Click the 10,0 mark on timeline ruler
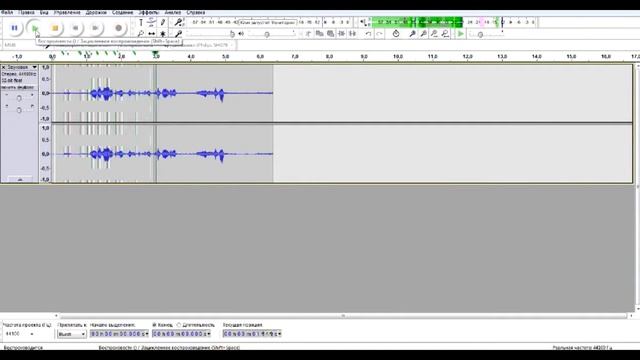 pyautogui.click(x=398, y=57)
